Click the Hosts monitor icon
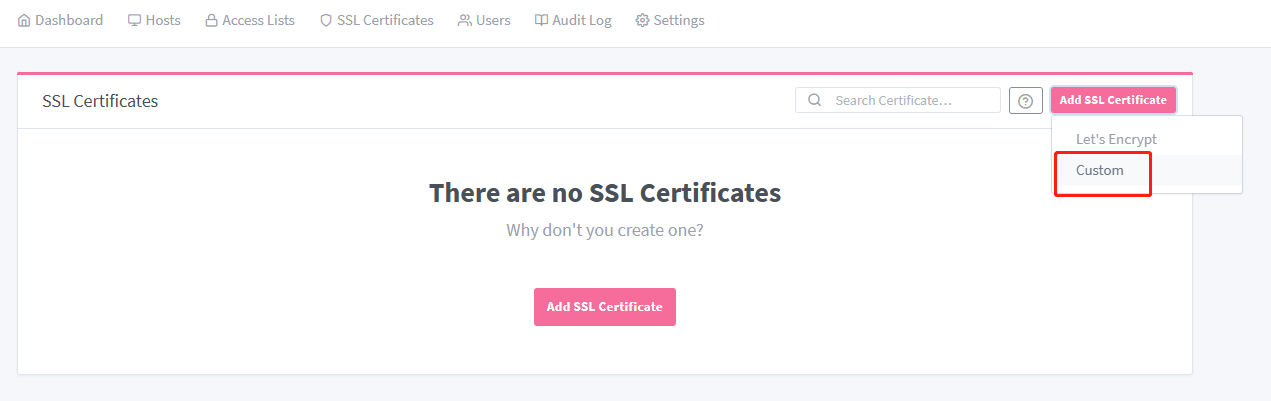The height and width of the screenshot is (401, 1271). point(135,20)
